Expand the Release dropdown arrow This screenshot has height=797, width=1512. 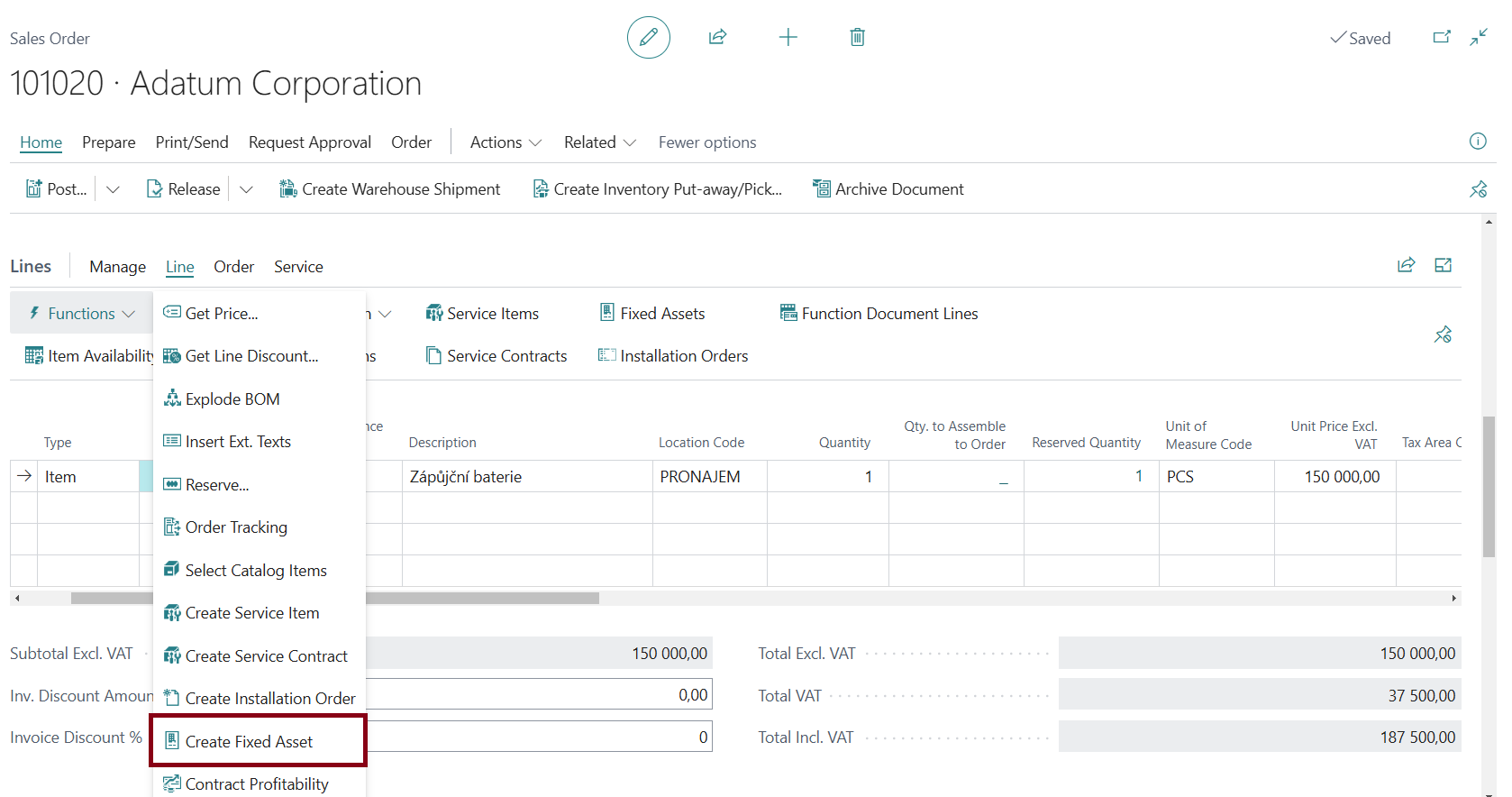(246, 189)
